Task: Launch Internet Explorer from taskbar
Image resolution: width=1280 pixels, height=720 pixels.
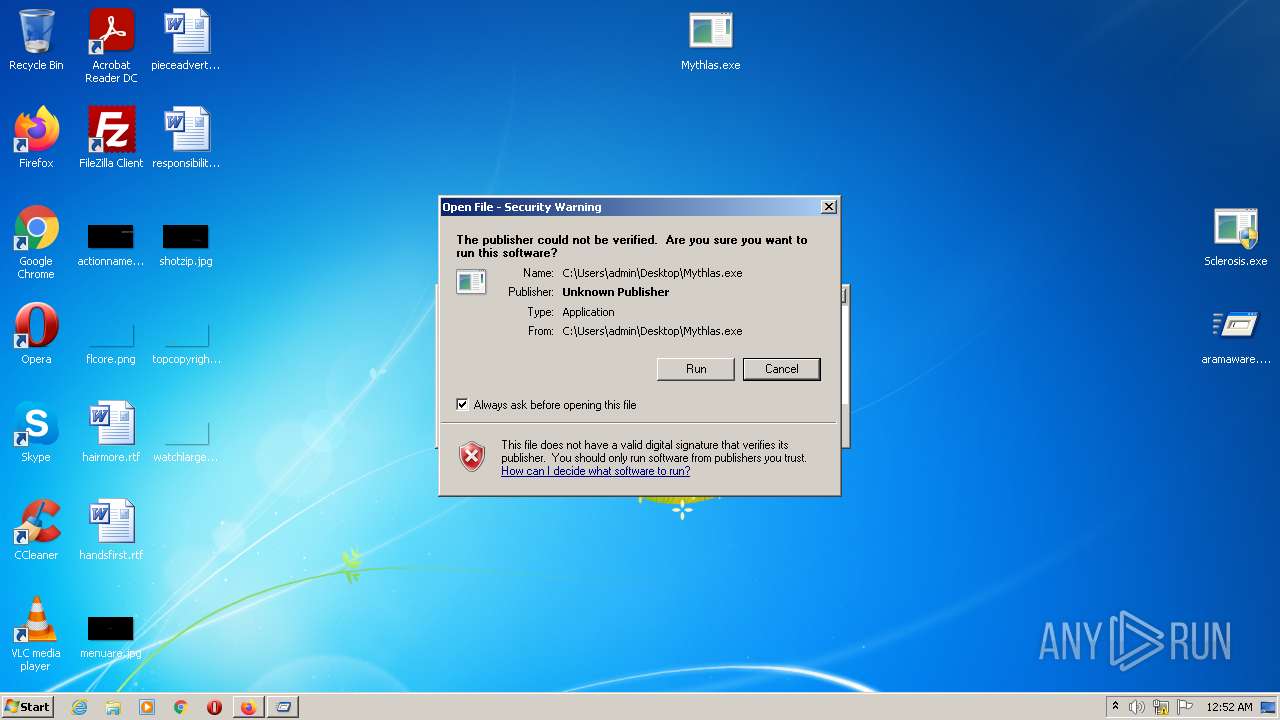Action: 79,707
